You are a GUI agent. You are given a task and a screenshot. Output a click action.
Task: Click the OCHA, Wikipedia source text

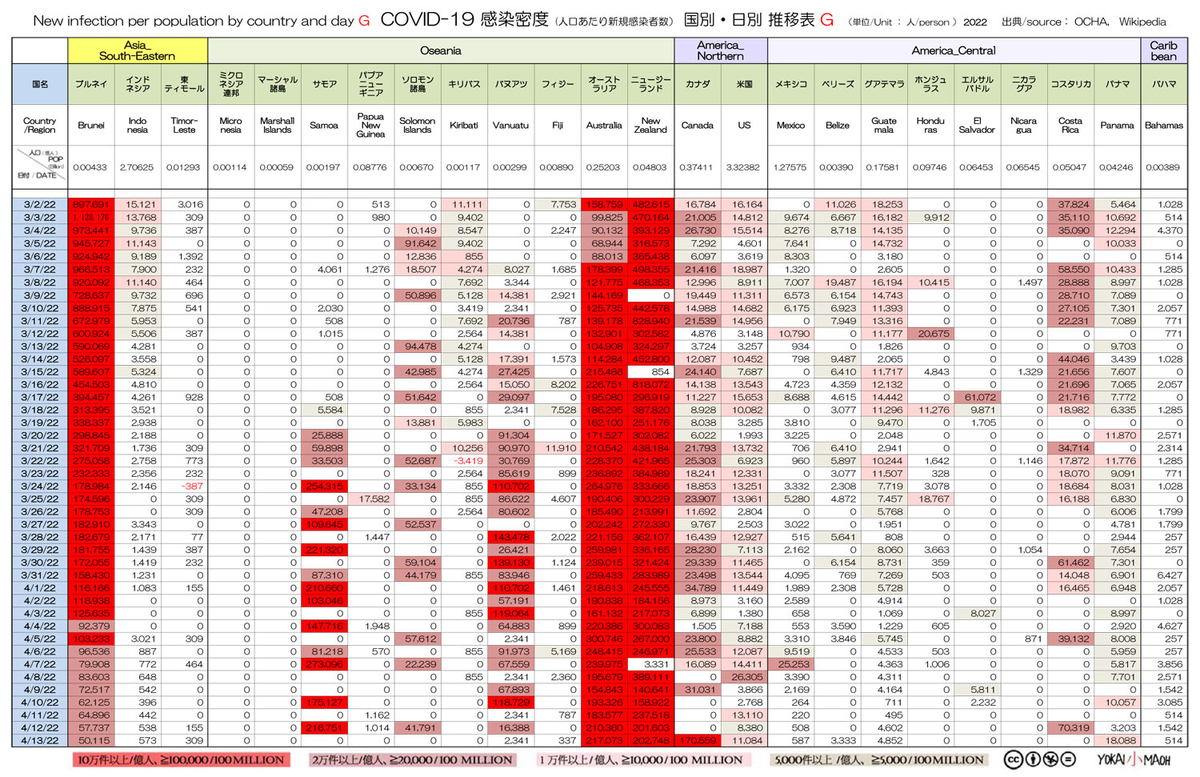(1120, 20)
